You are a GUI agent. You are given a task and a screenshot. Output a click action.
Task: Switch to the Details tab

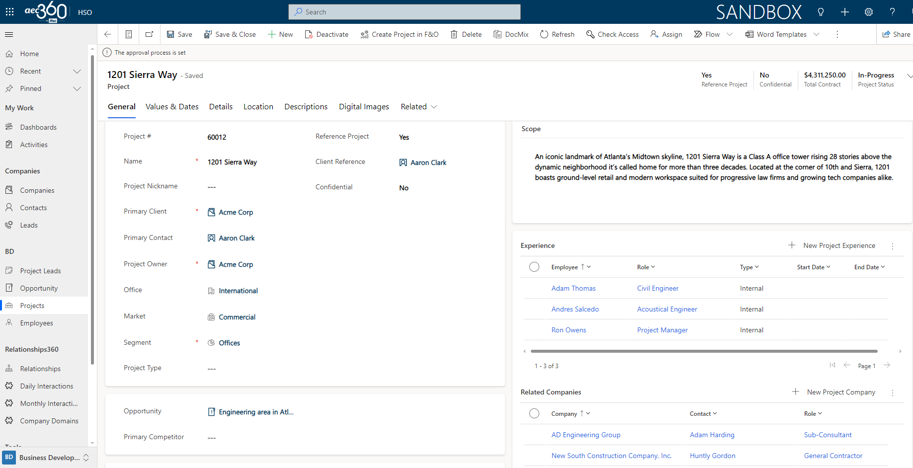tap(221, 107)
